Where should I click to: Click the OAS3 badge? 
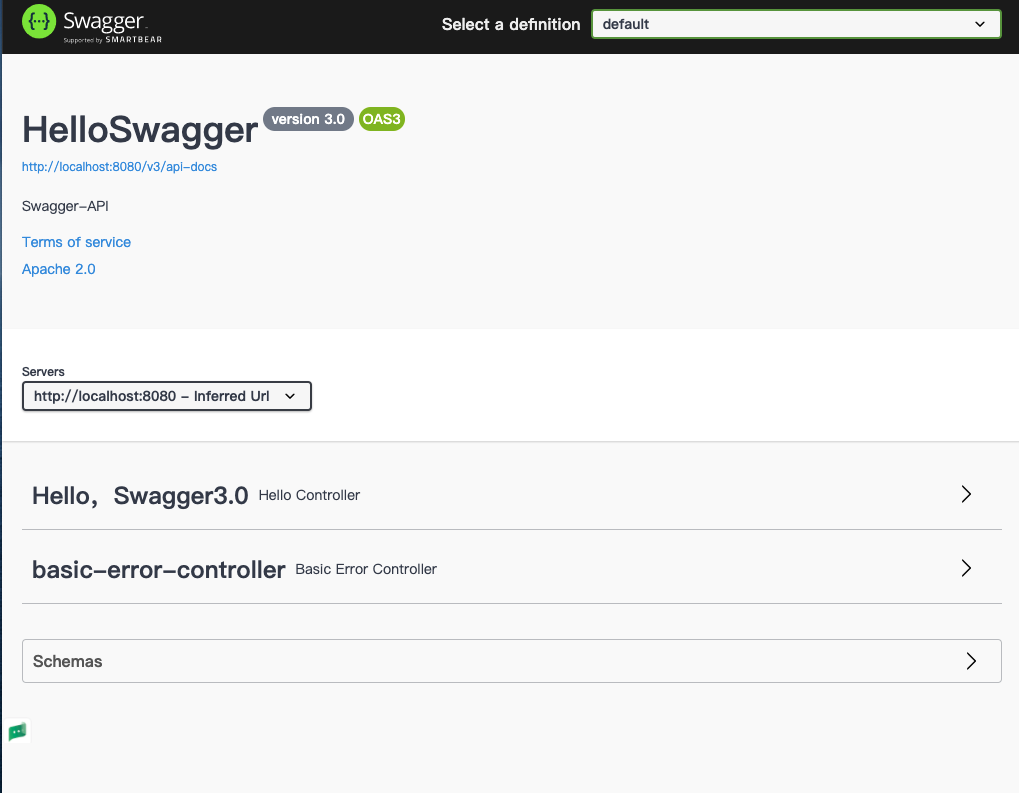[381, 119]
